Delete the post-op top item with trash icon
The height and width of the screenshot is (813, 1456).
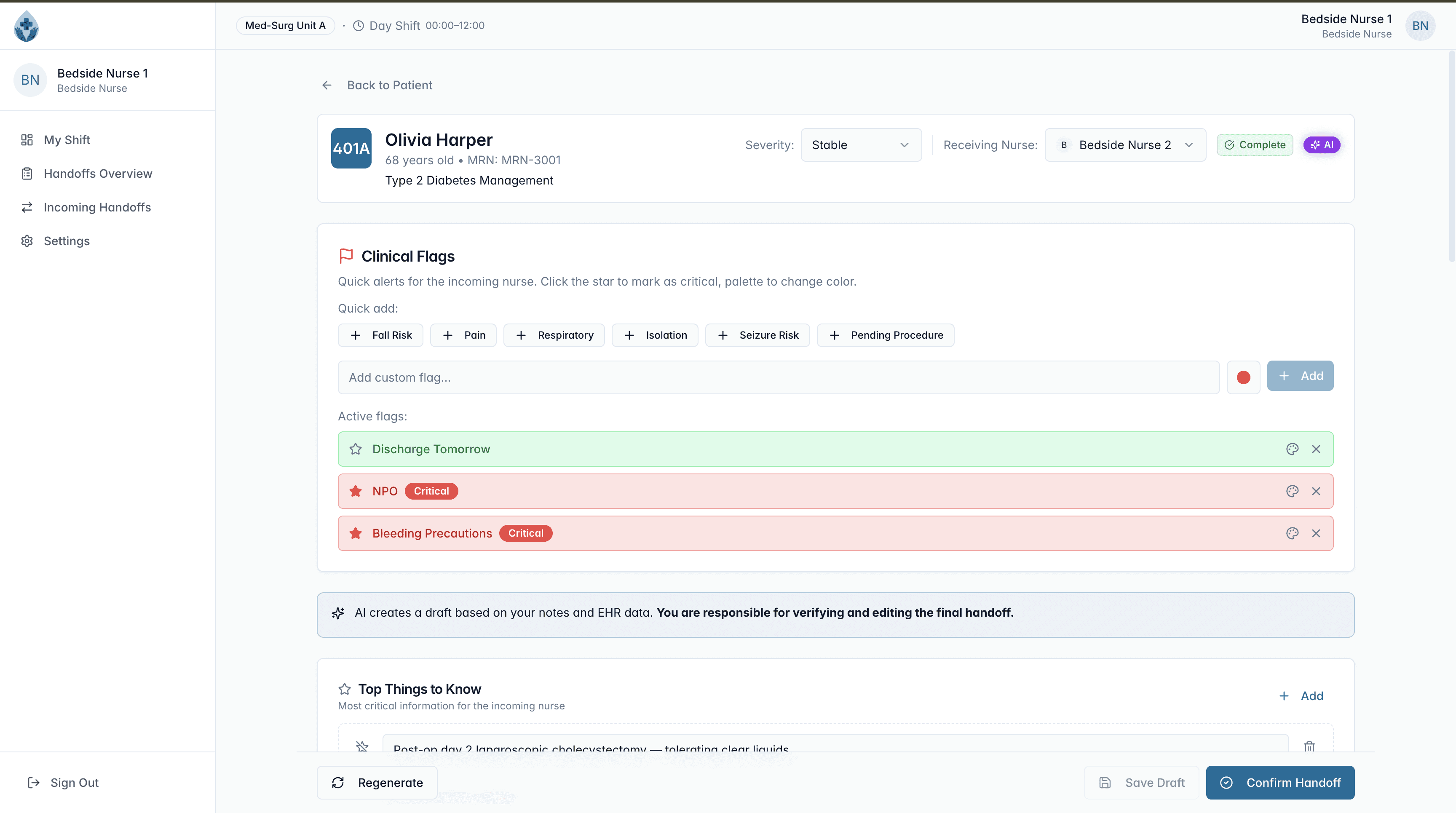click(x=1309, y=746)
